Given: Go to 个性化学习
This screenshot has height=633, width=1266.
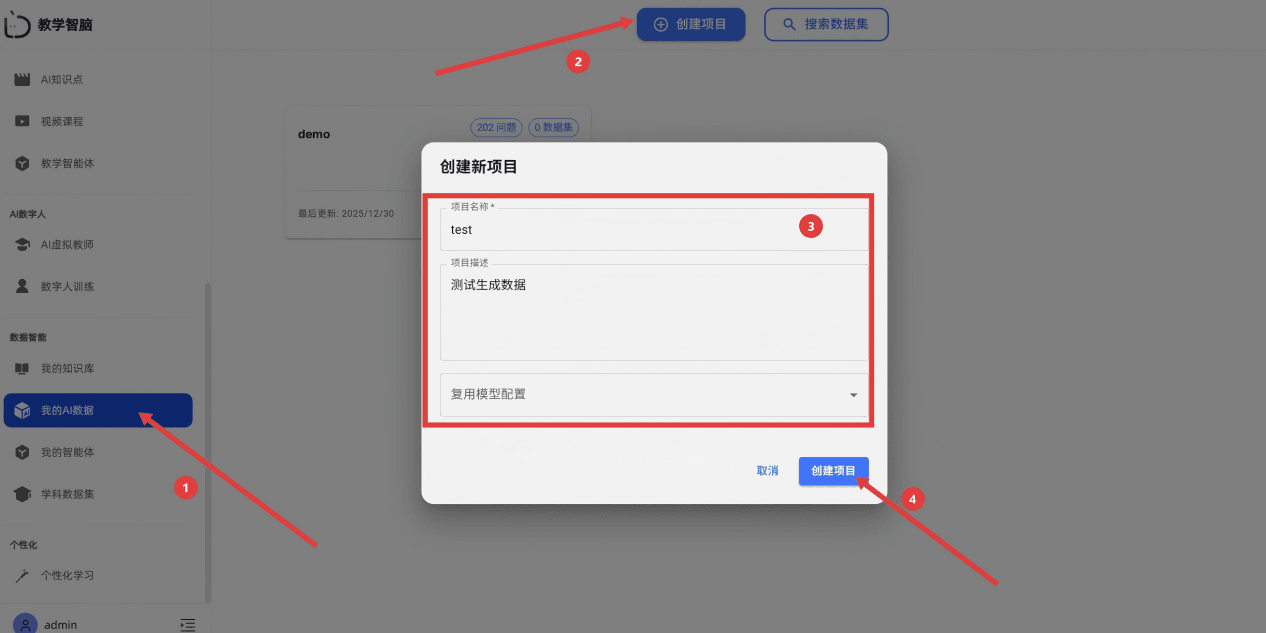Looking at the screenshot, I should (x=98, y=576).
